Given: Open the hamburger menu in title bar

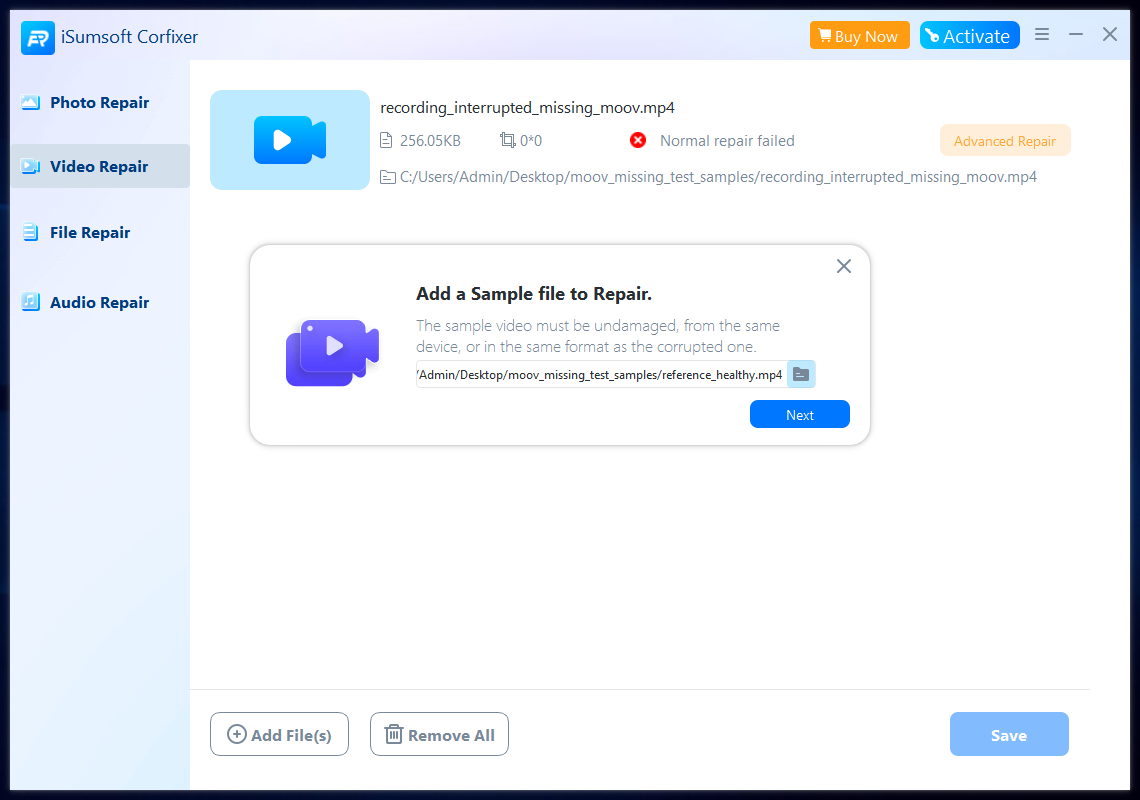Looking at the screenshot, I should [1042, 34].
